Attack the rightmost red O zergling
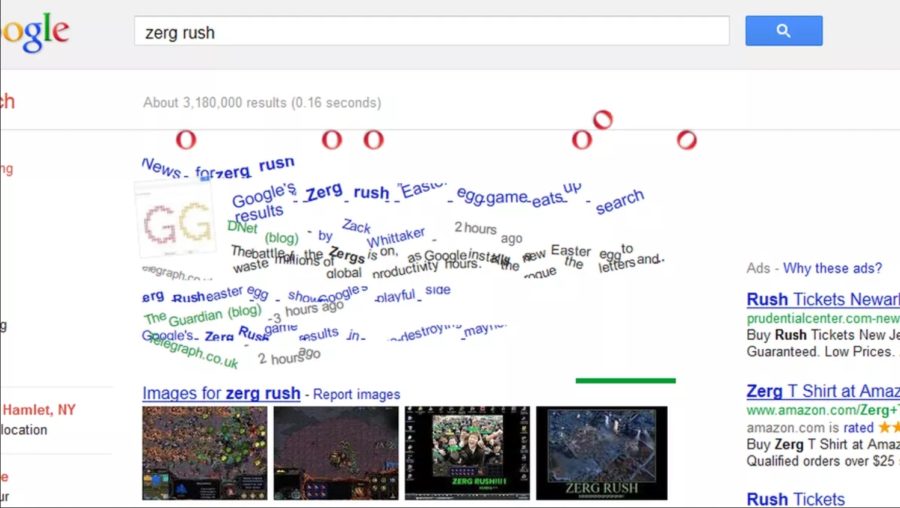 click(687, 140)
